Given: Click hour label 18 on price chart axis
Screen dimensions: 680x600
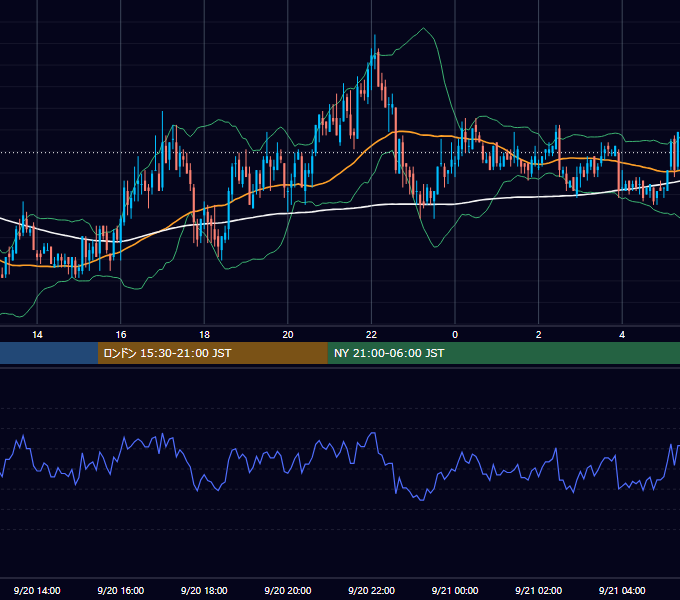Looking at the screenshot, I should (204, 335).
